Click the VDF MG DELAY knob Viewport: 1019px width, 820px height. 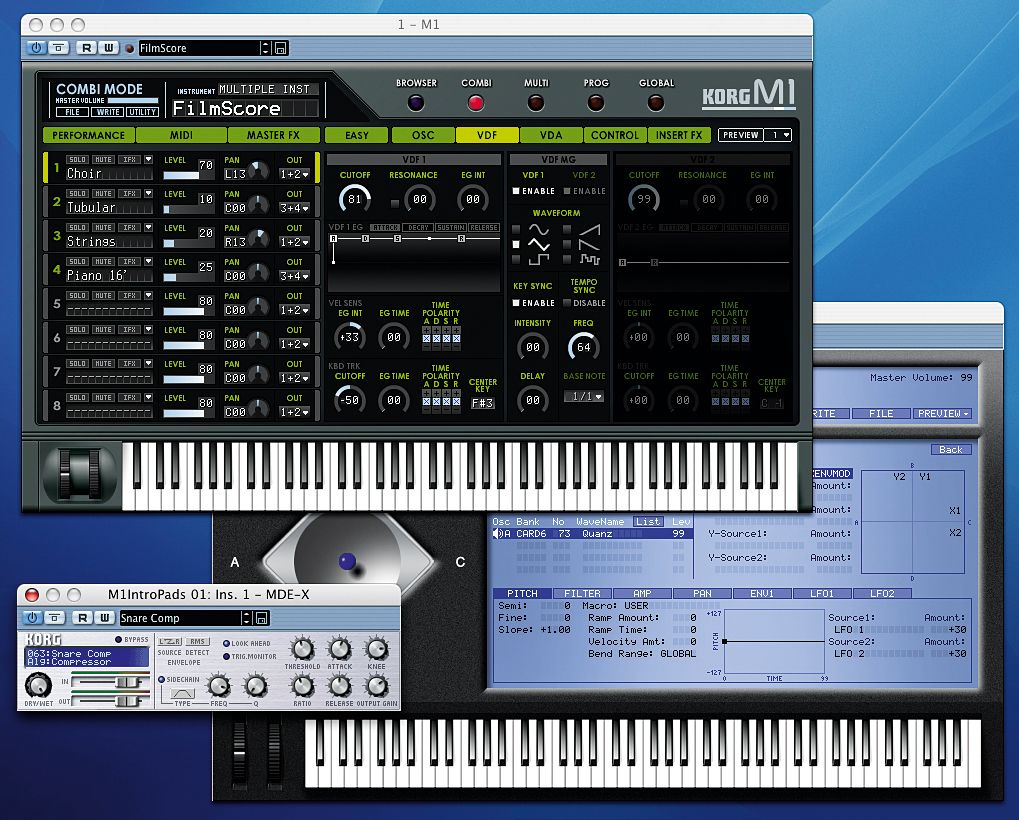[x=533, y=400]
